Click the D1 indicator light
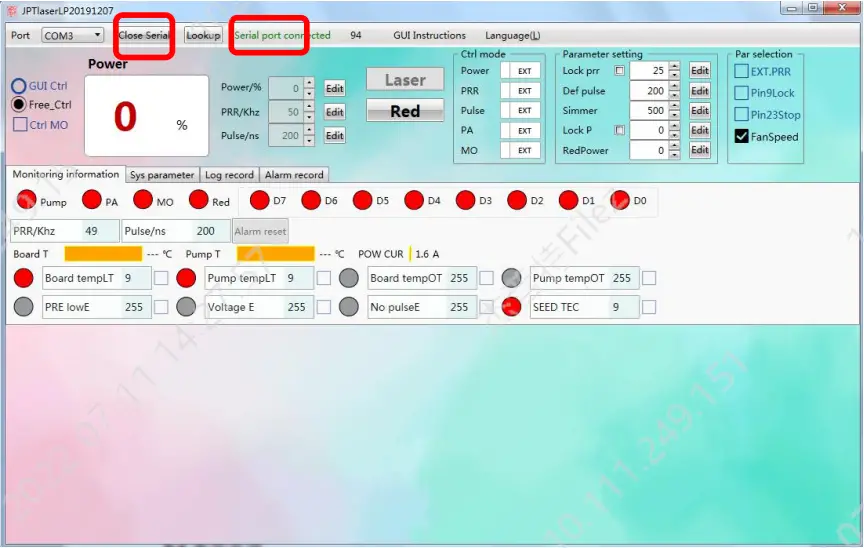864x548 pixels. point(568,200)
